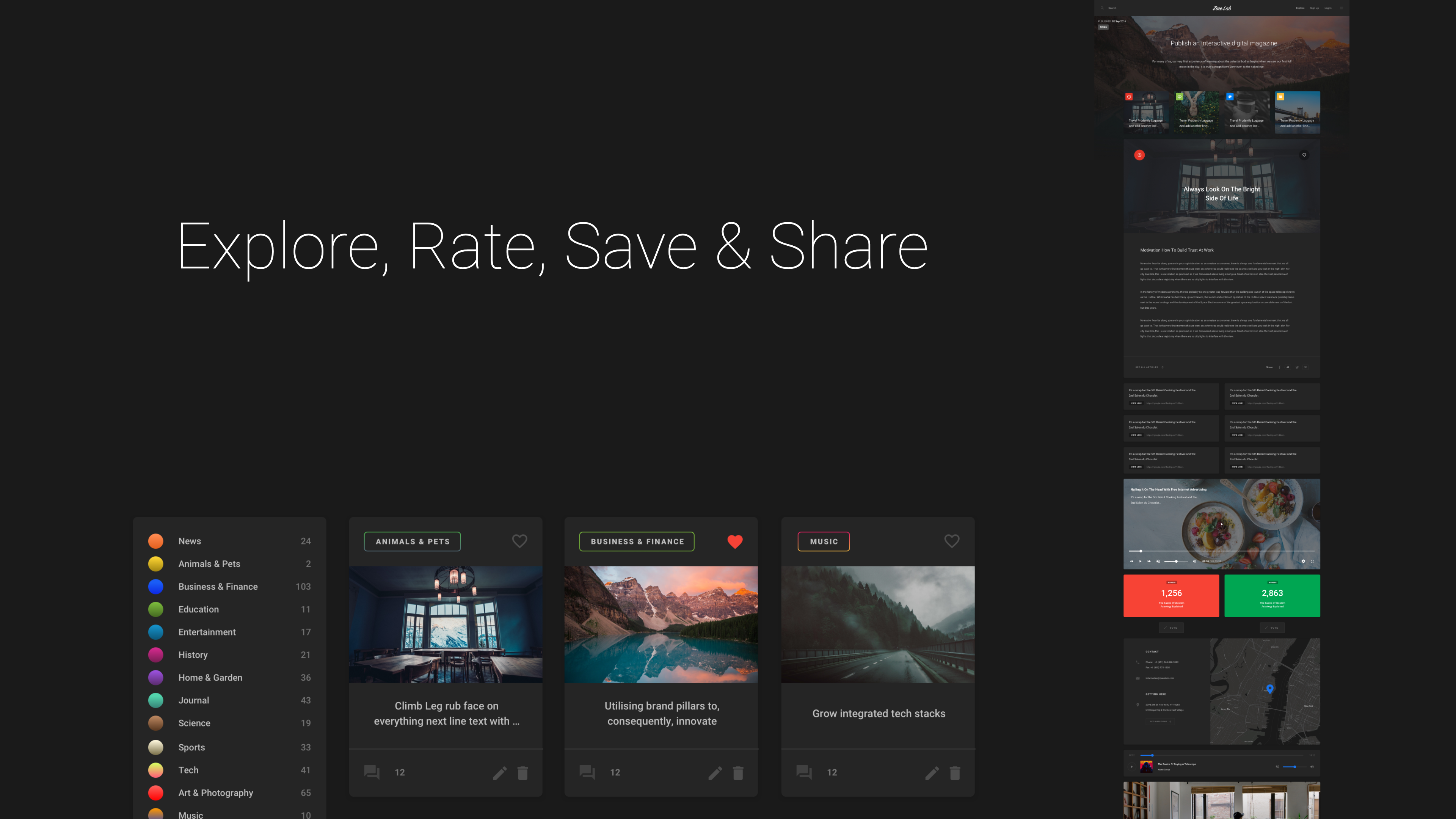Skip forward in the video player

tap(1149, 561)
